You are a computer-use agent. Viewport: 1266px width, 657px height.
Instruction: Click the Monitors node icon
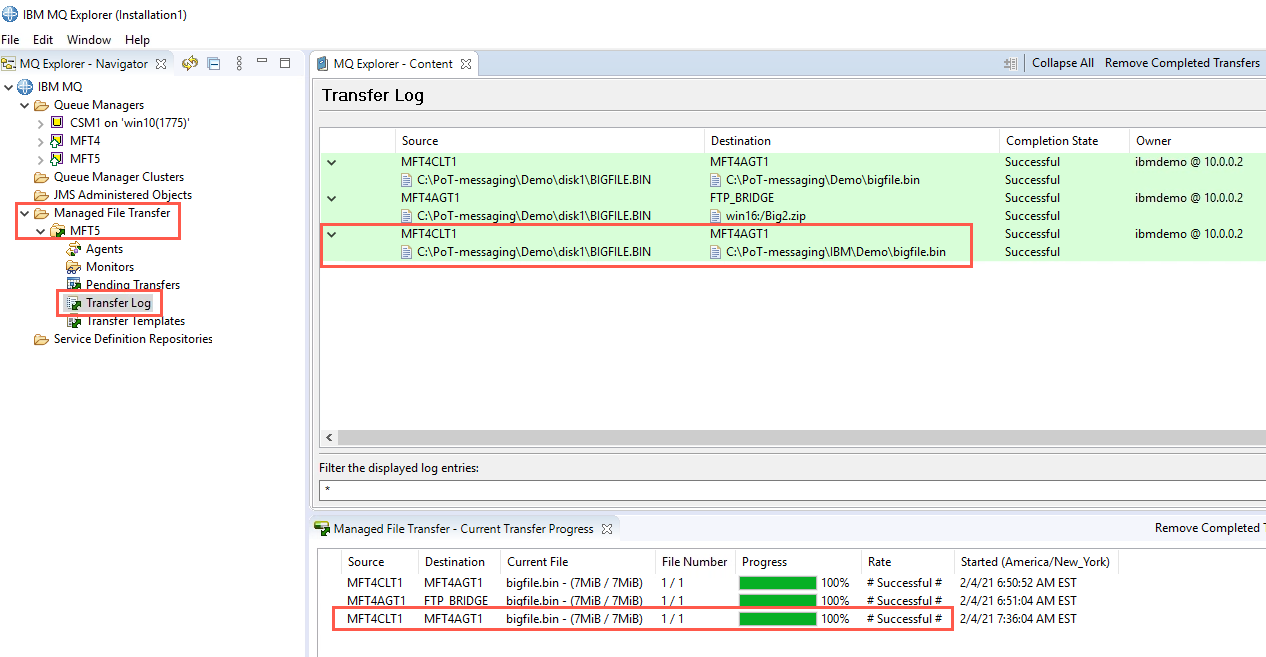[x=73, y=267]
